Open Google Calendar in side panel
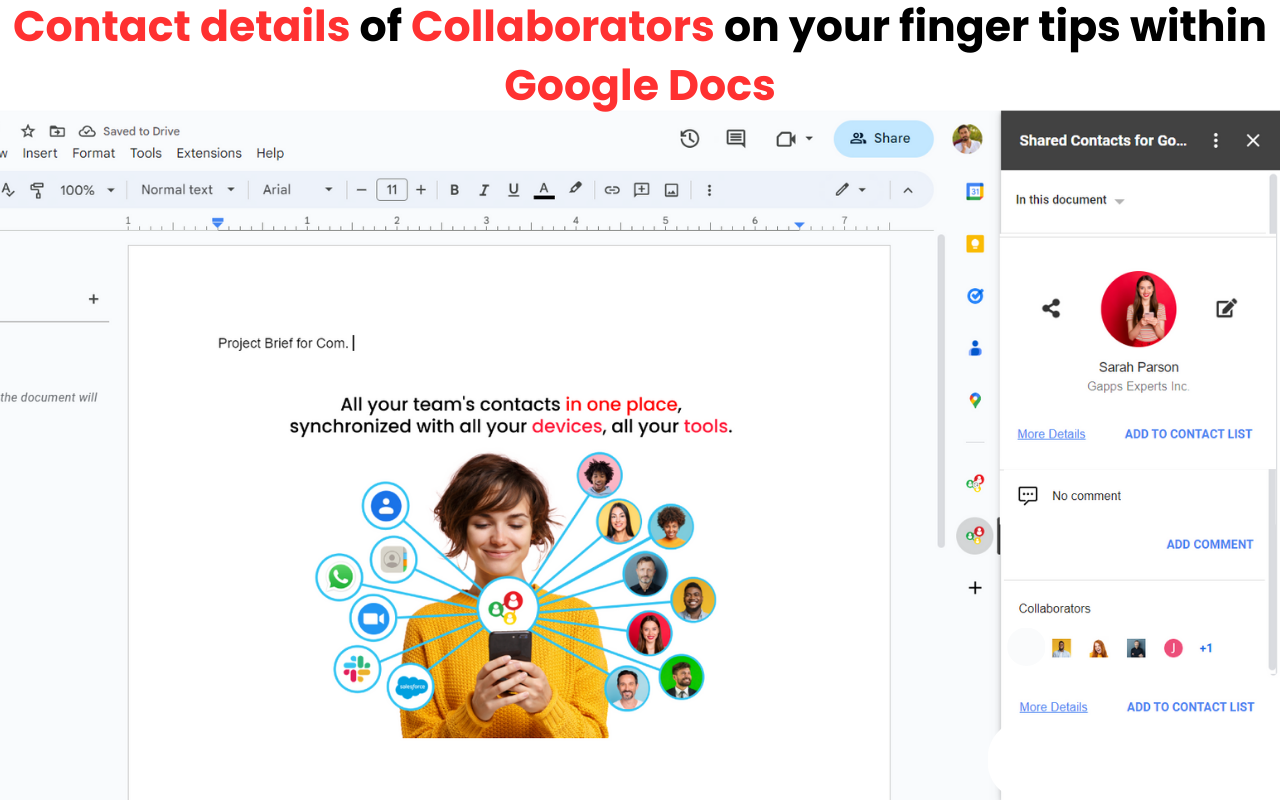This screenshot has width=1280, height=800. 975,192
